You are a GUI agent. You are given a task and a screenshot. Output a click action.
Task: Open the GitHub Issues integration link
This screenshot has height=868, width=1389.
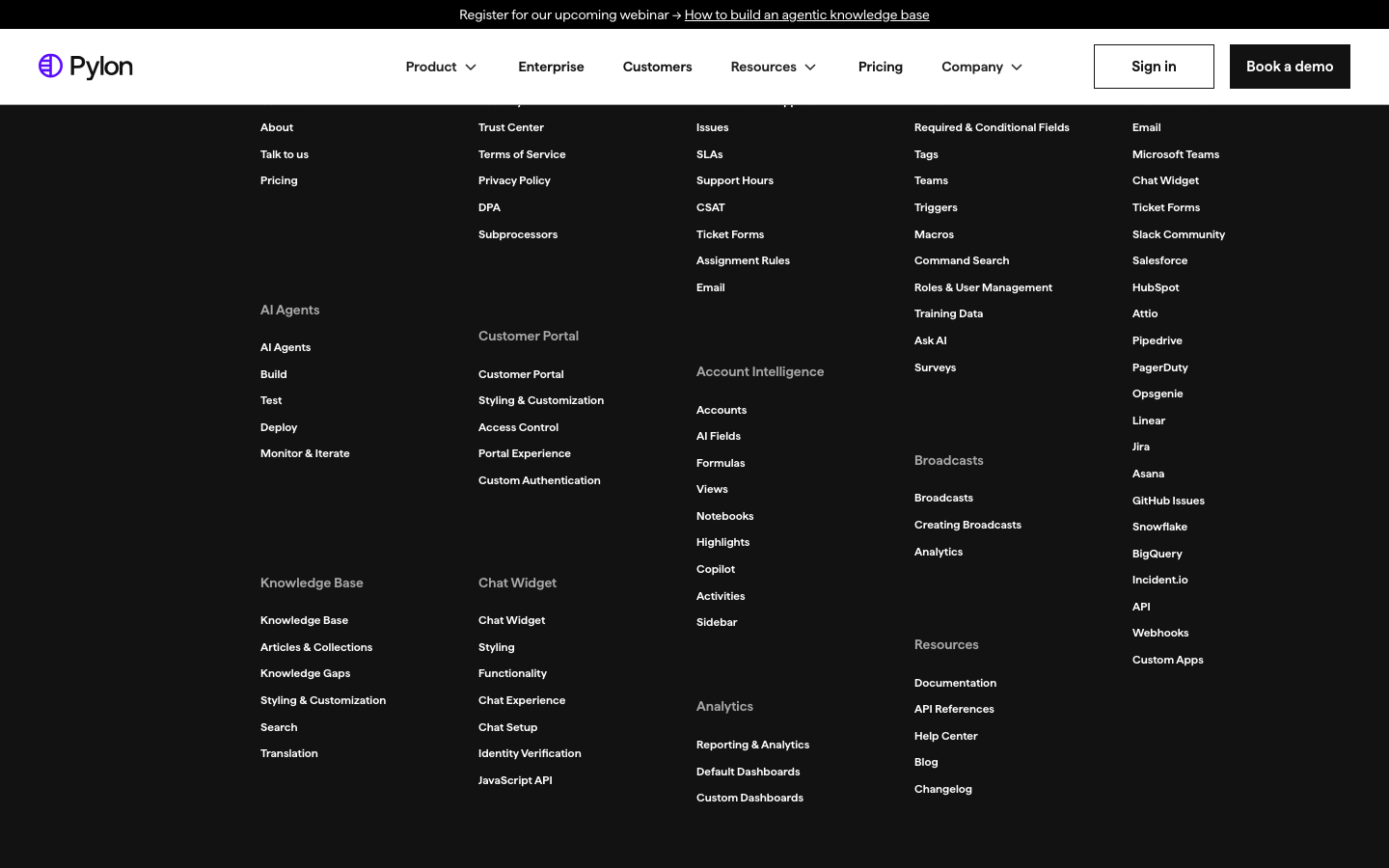pyautogui.click(x=1168, y=501)
